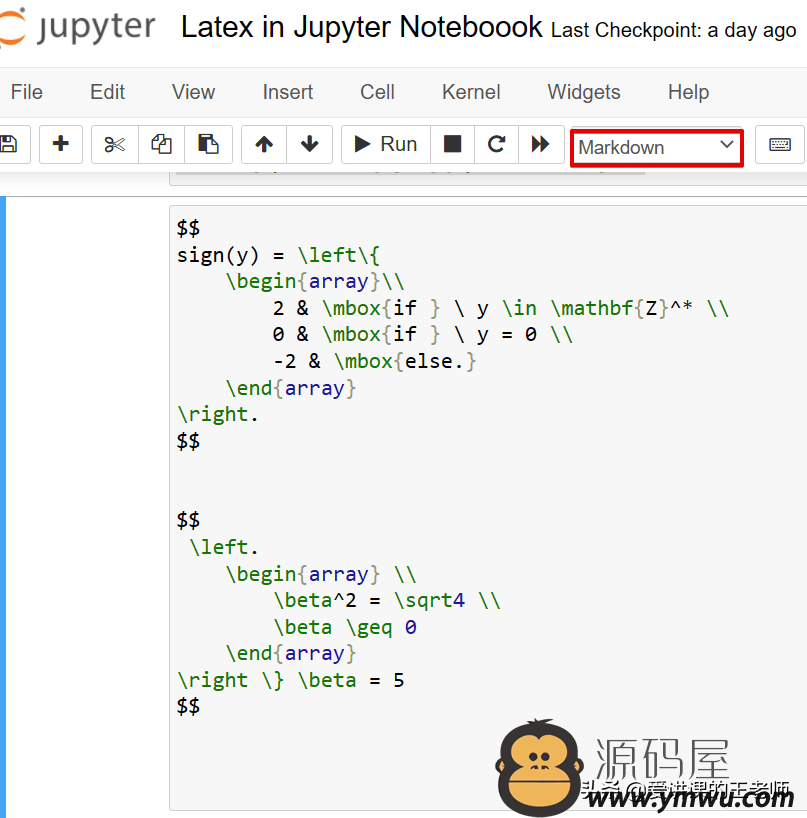Open the Widgets menu
This screenshot has height=818, width=807.
click(x=584, y=92)
